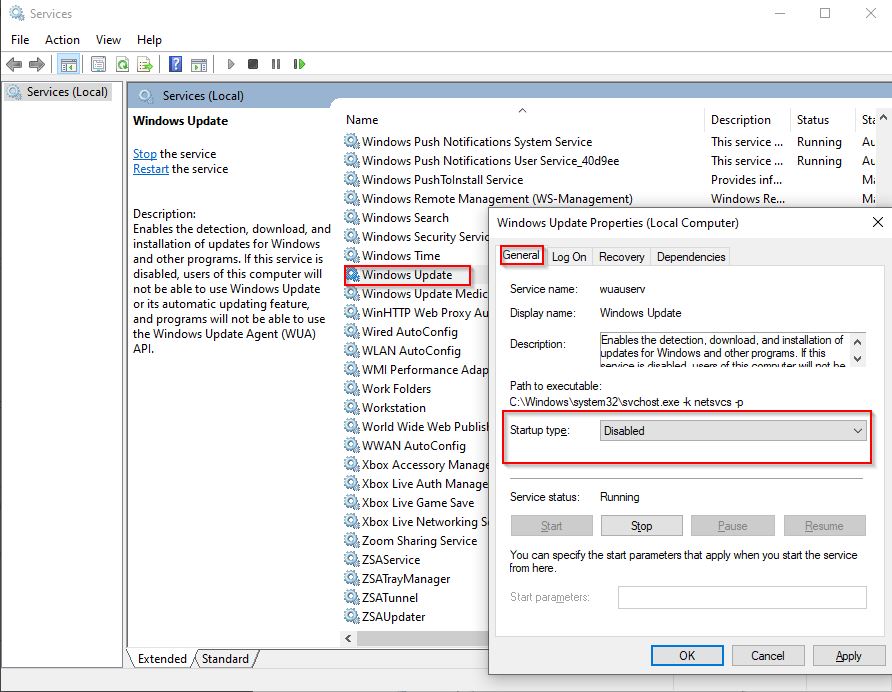Switch to the Recovery tab
Viewport: 892px width, 692px height.
pyautogui.click(x=621, y=257)
